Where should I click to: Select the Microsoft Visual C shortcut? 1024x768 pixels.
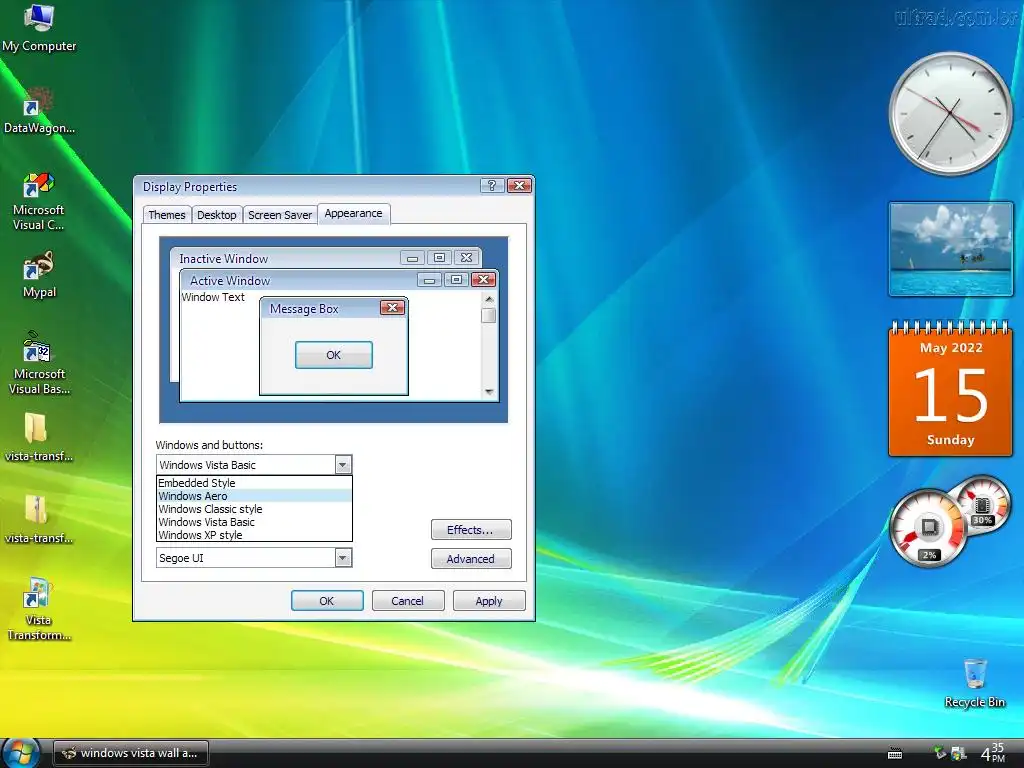pyautogui.click(x=39, y=200)
